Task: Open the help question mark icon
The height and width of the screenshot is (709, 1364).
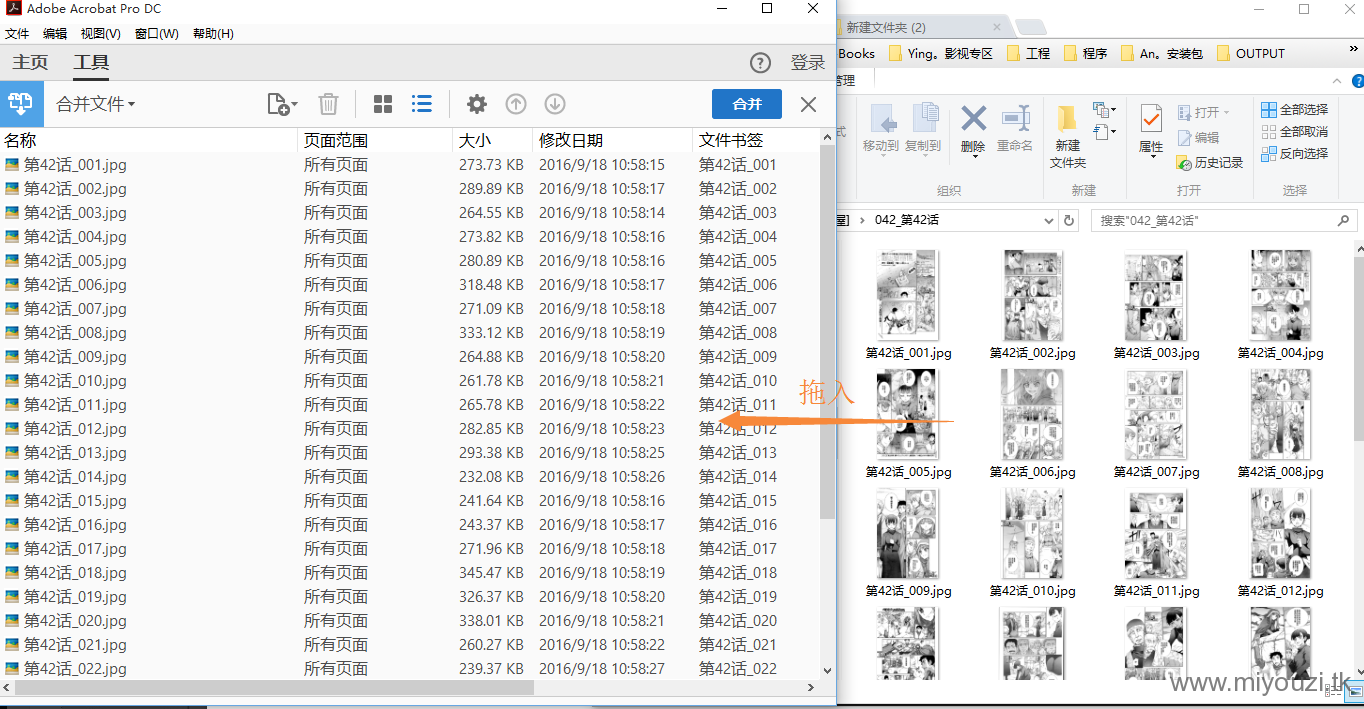Action: pyautogui.click(x=761, y=62)
